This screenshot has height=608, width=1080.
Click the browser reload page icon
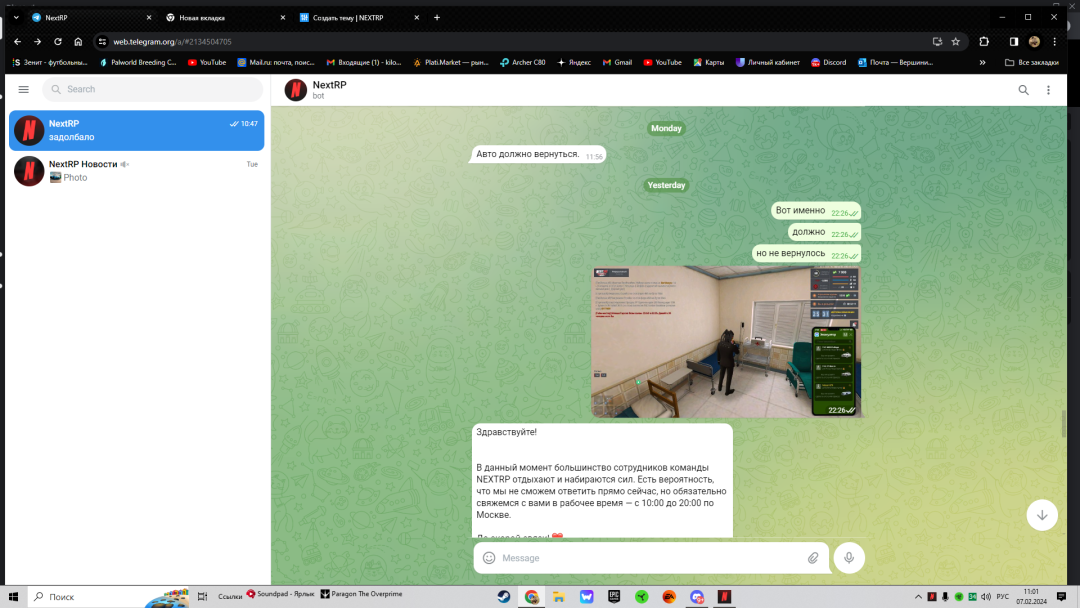tap(58, 42)
